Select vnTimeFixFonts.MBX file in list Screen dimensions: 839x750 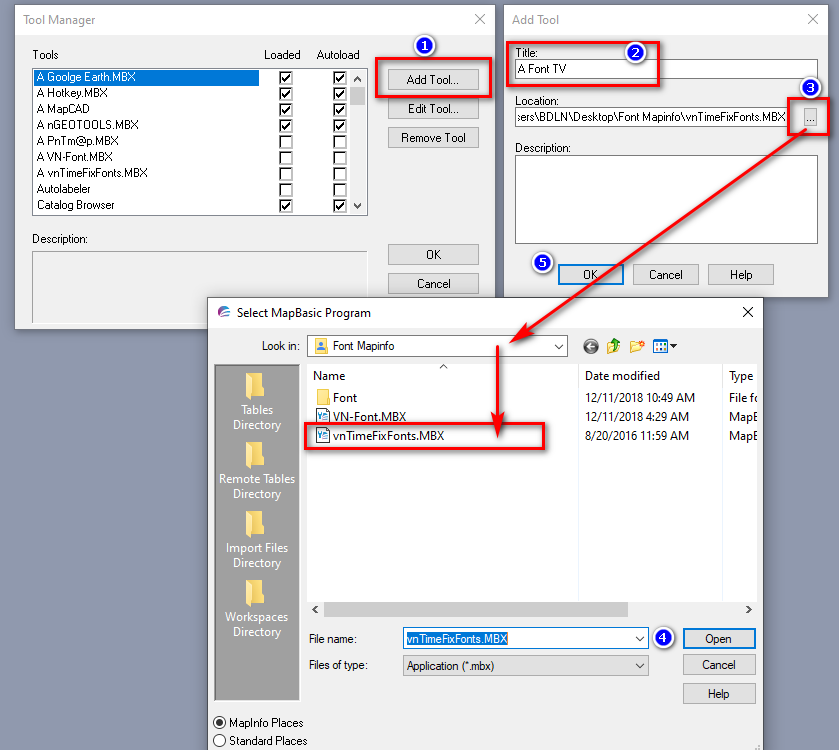(x=380, y=435)
